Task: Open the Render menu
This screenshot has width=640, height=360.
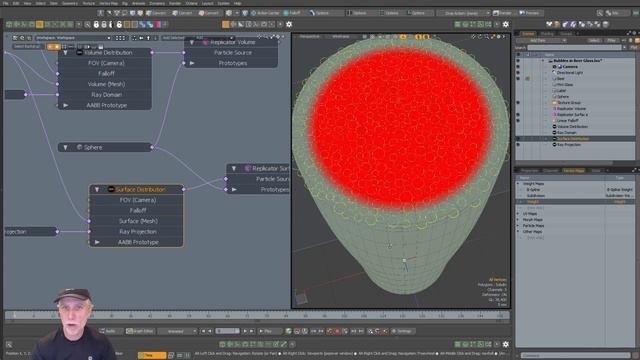Action: (175, 3)
